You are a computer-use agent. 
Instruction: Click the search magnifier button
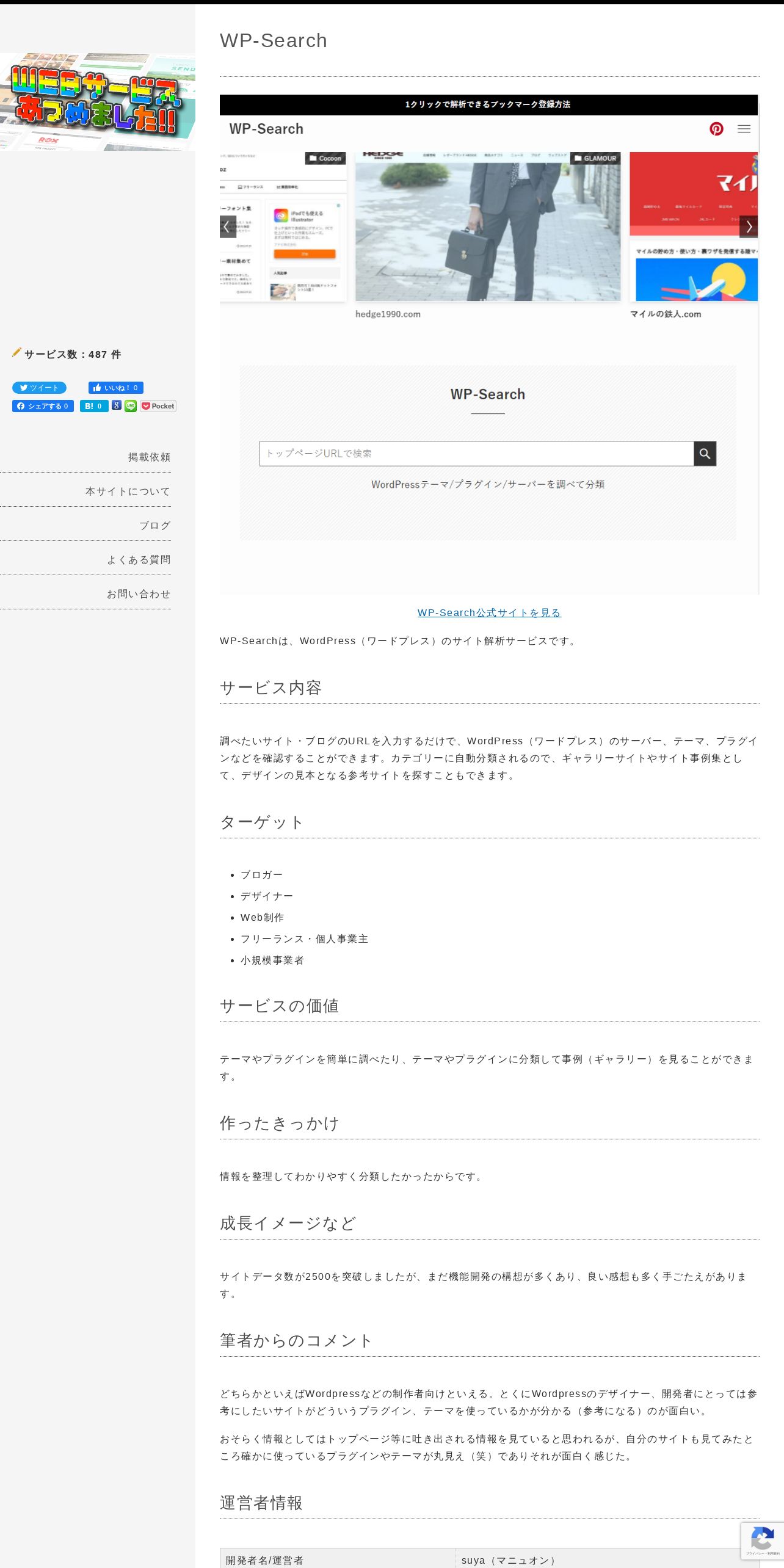(x=705, y=454)
